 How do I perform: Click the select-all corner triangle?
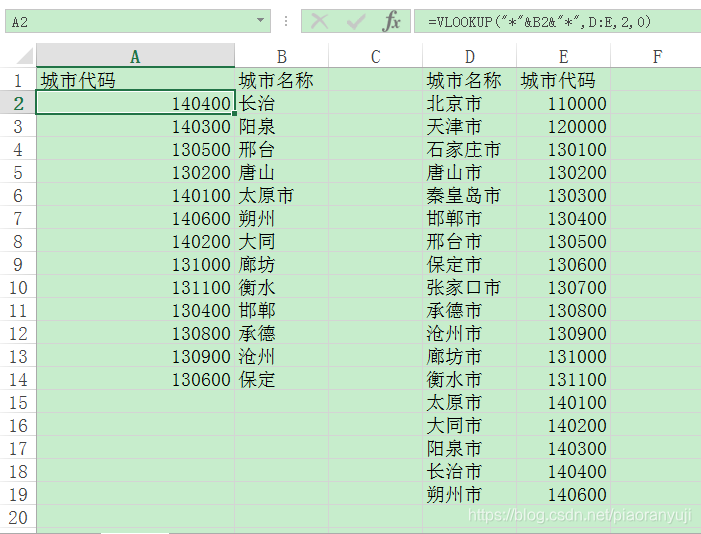[24, 57]
